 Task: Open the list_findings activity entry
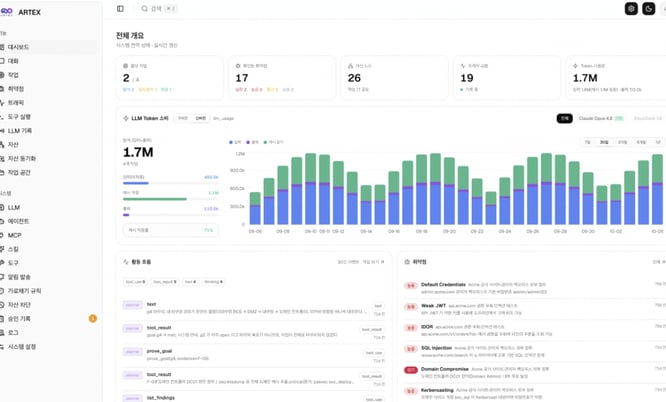254,398
